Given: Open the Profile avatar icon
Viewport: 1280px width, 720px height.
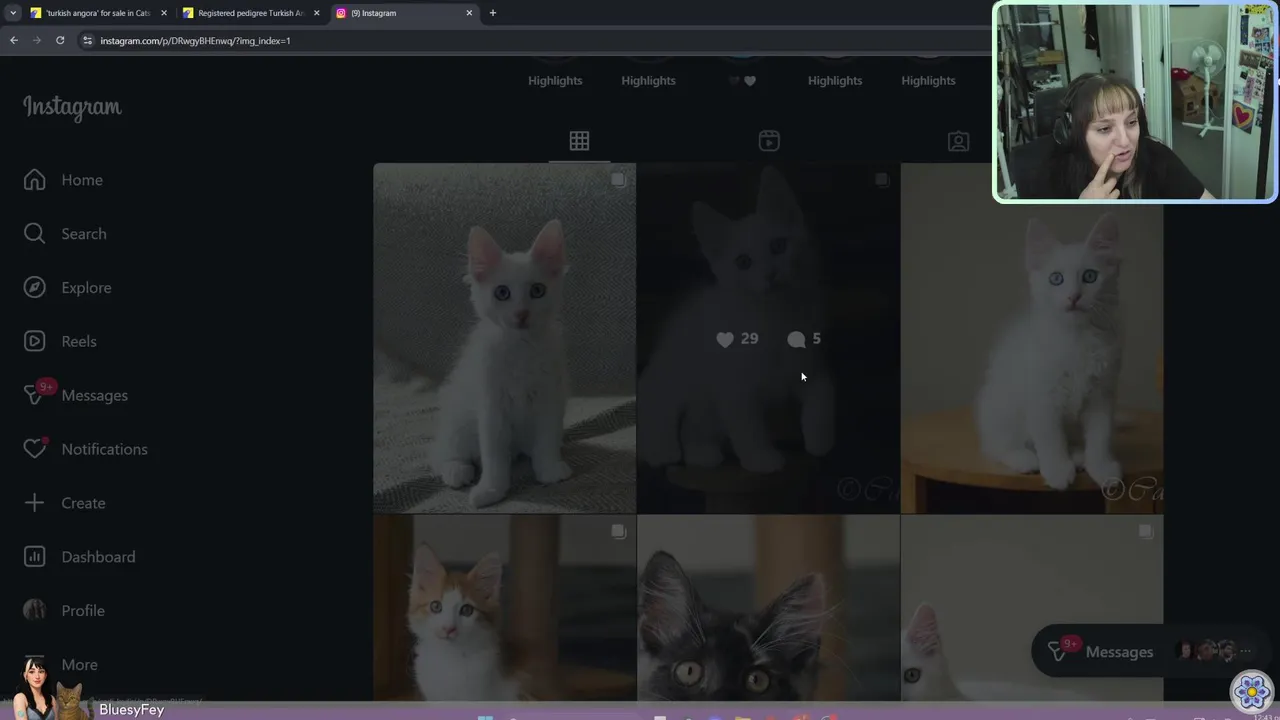Looking at the screenshot, I should coord(34,610).
